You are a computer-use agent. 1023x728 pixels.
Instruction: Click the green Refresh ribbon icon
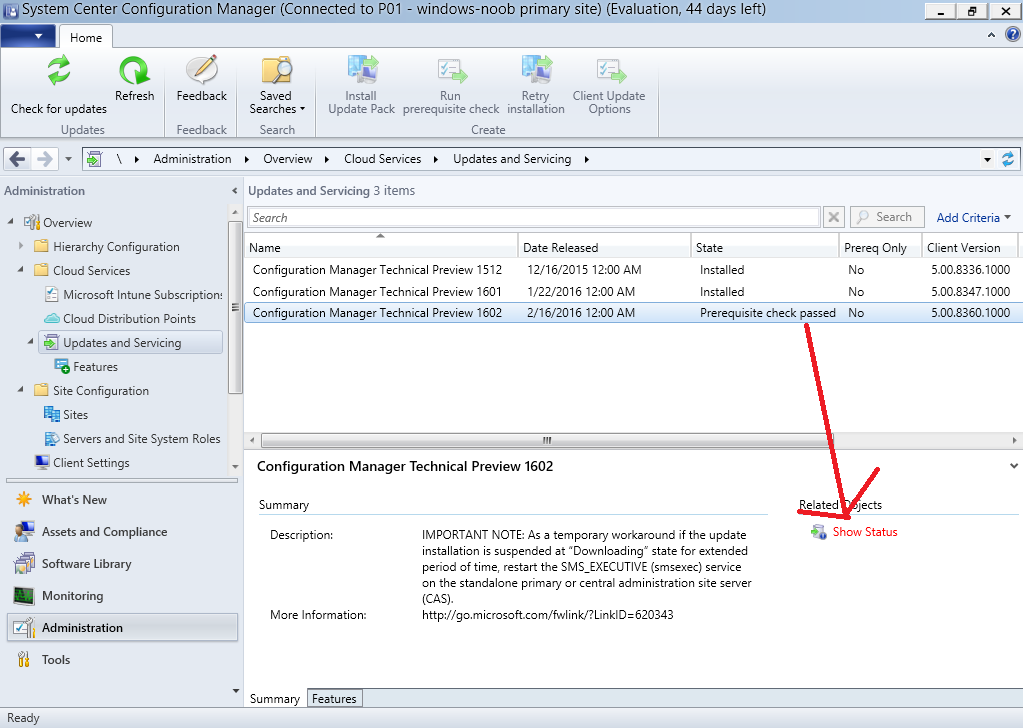pos(134,70)
